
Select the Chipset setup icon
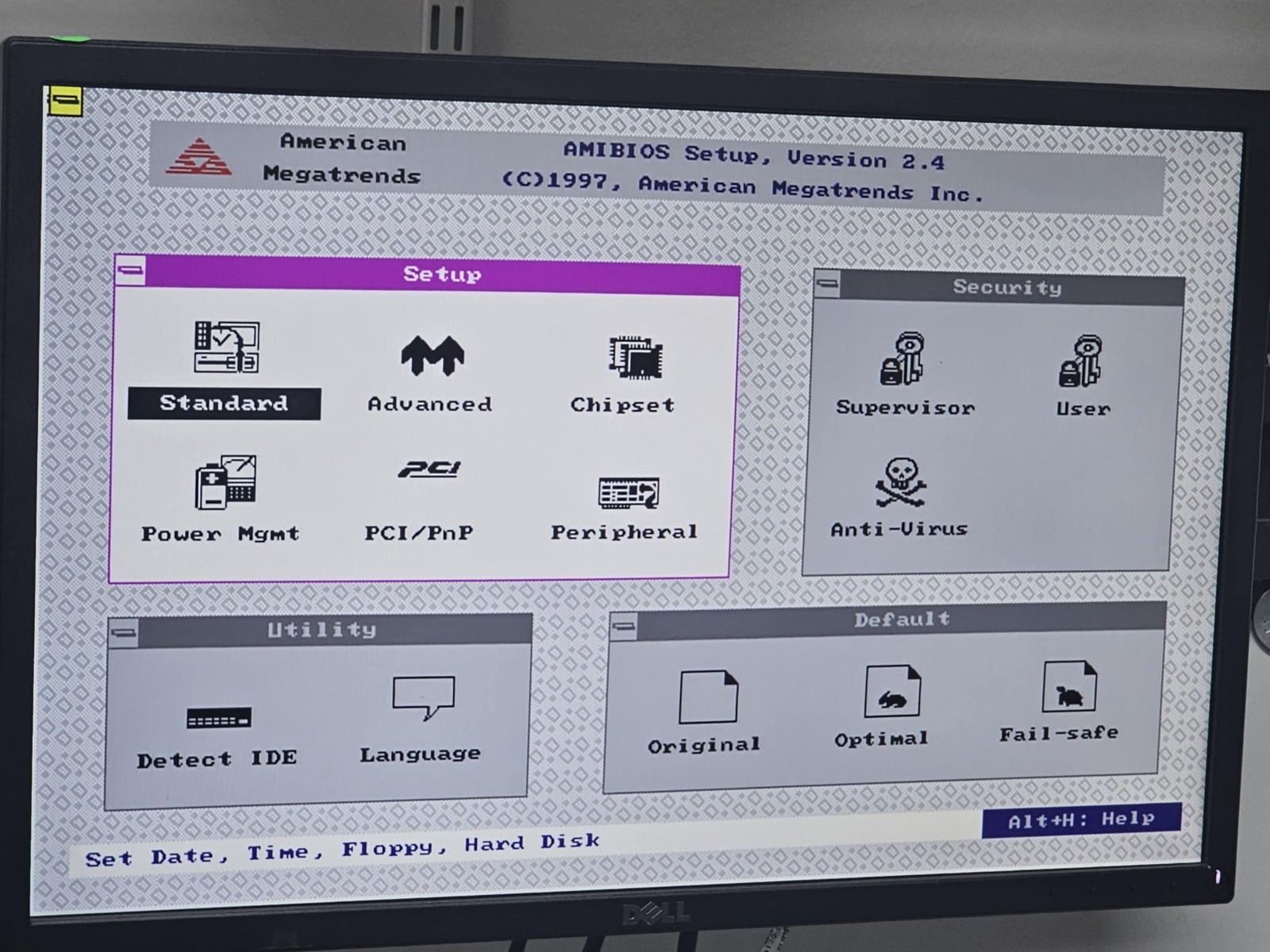click(636, 358)
